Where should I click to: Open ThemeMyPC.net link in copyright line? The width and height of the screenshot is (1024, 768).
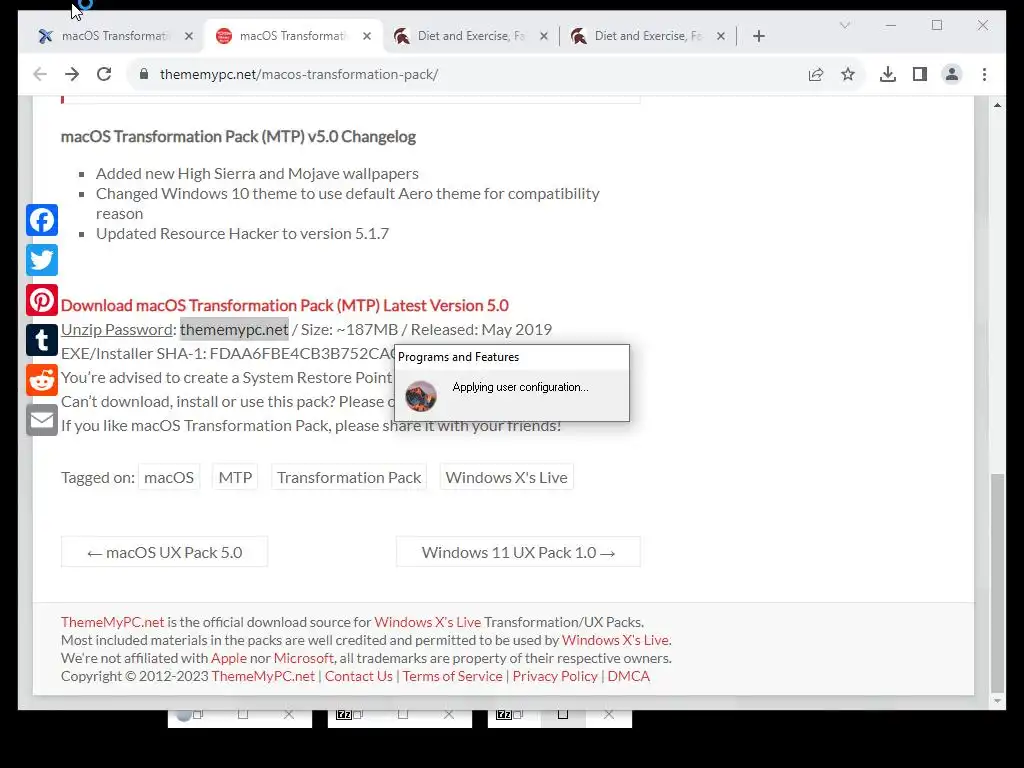pos(263,677)
